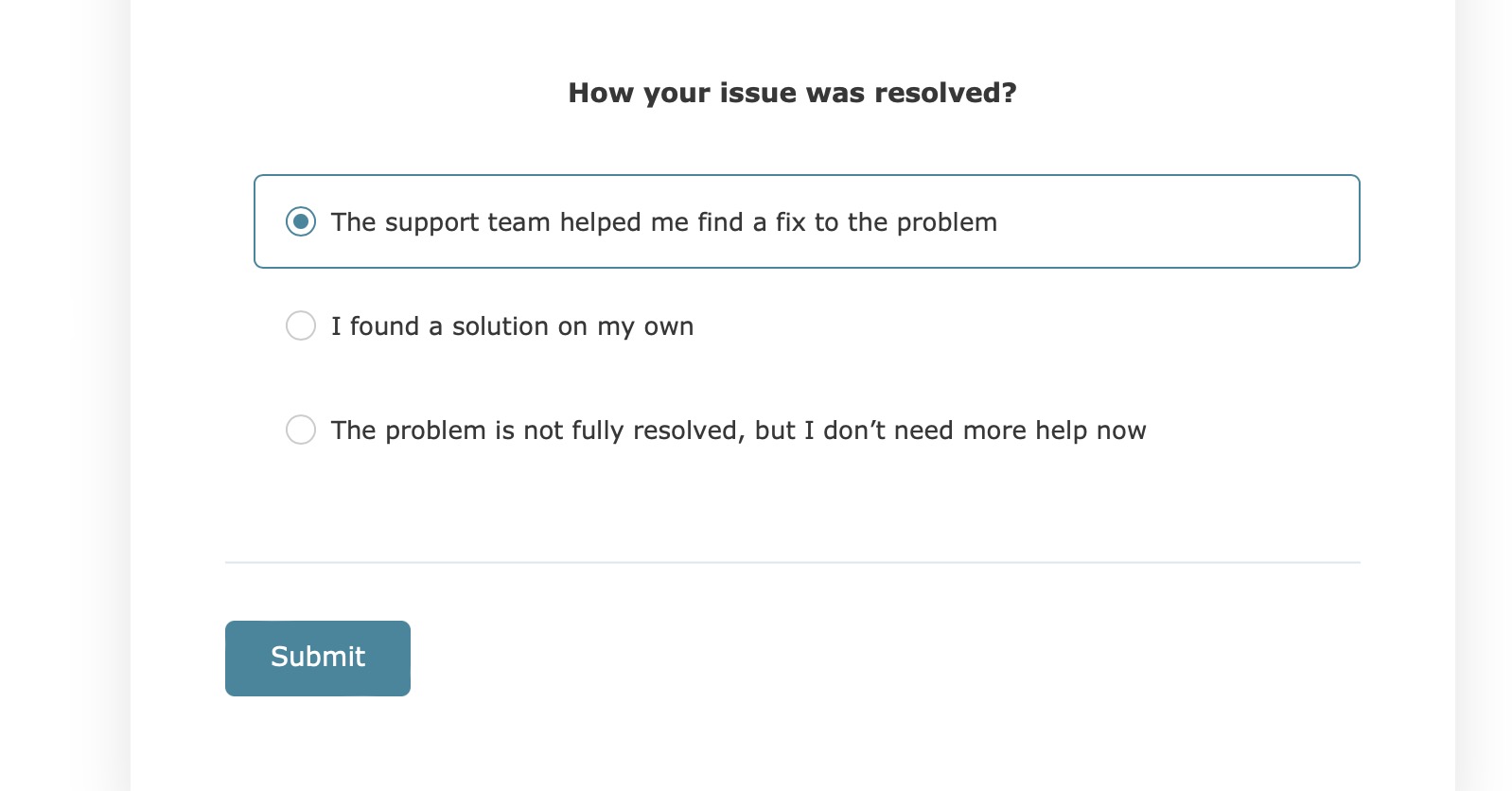
Task: Click the Submit button
Action: [318, 659]
